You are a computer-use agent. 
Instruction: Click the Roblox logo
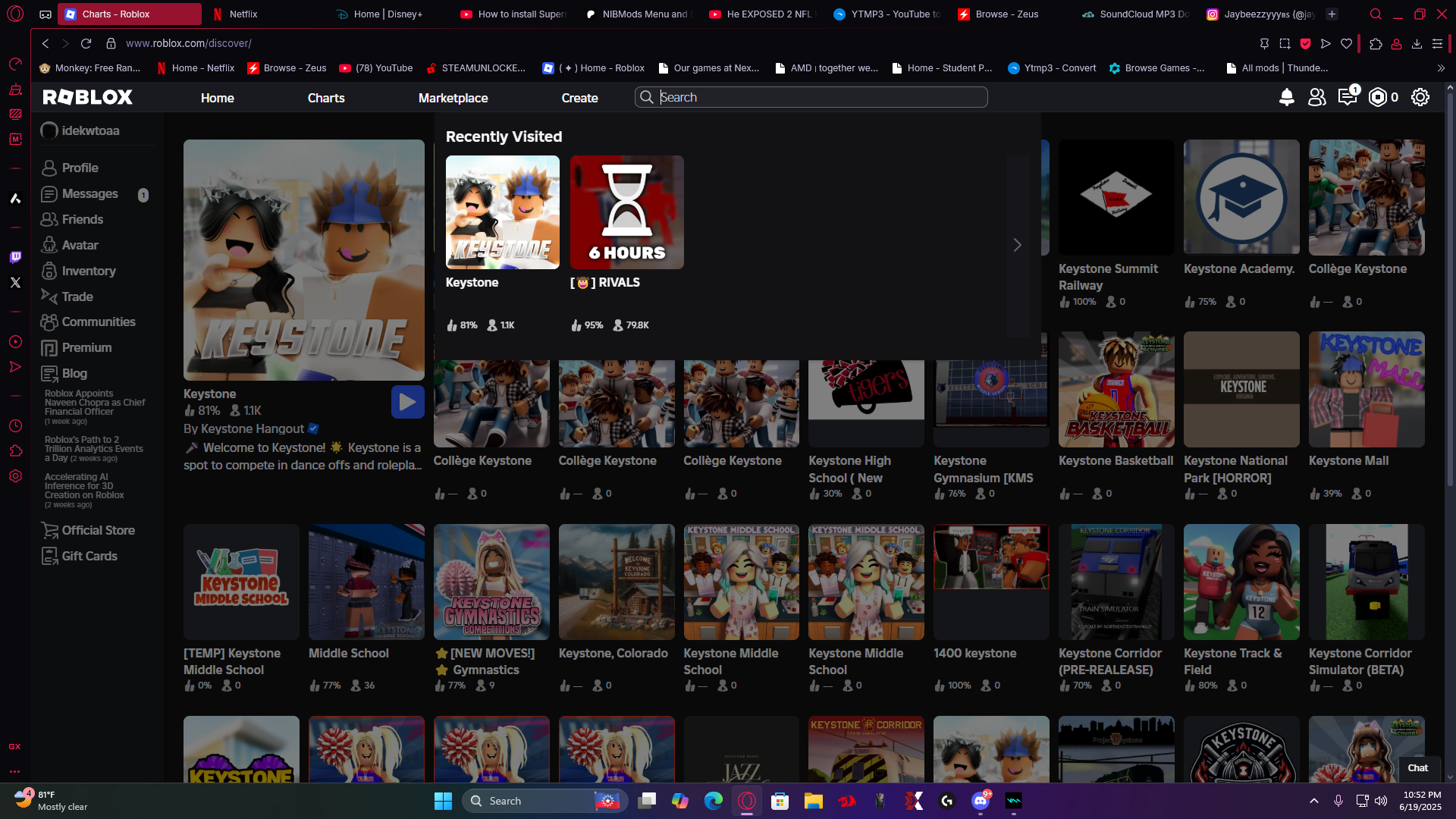88,97
